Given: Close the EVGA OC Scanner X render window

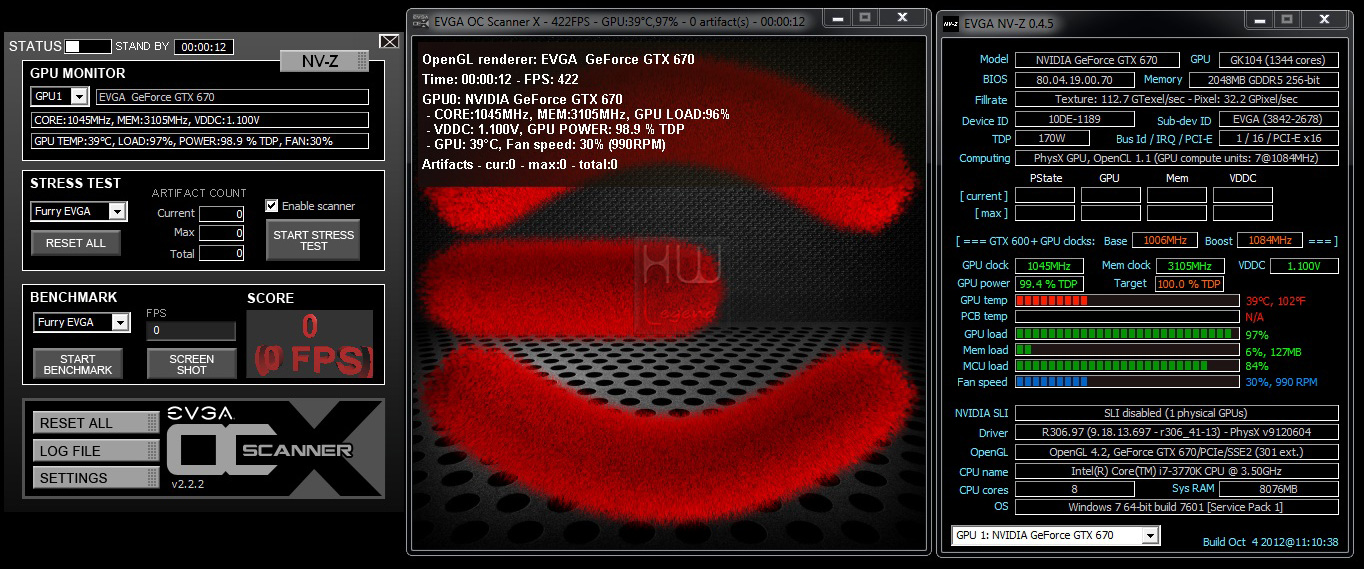Looking at the screenshot, I should point(903,18).
